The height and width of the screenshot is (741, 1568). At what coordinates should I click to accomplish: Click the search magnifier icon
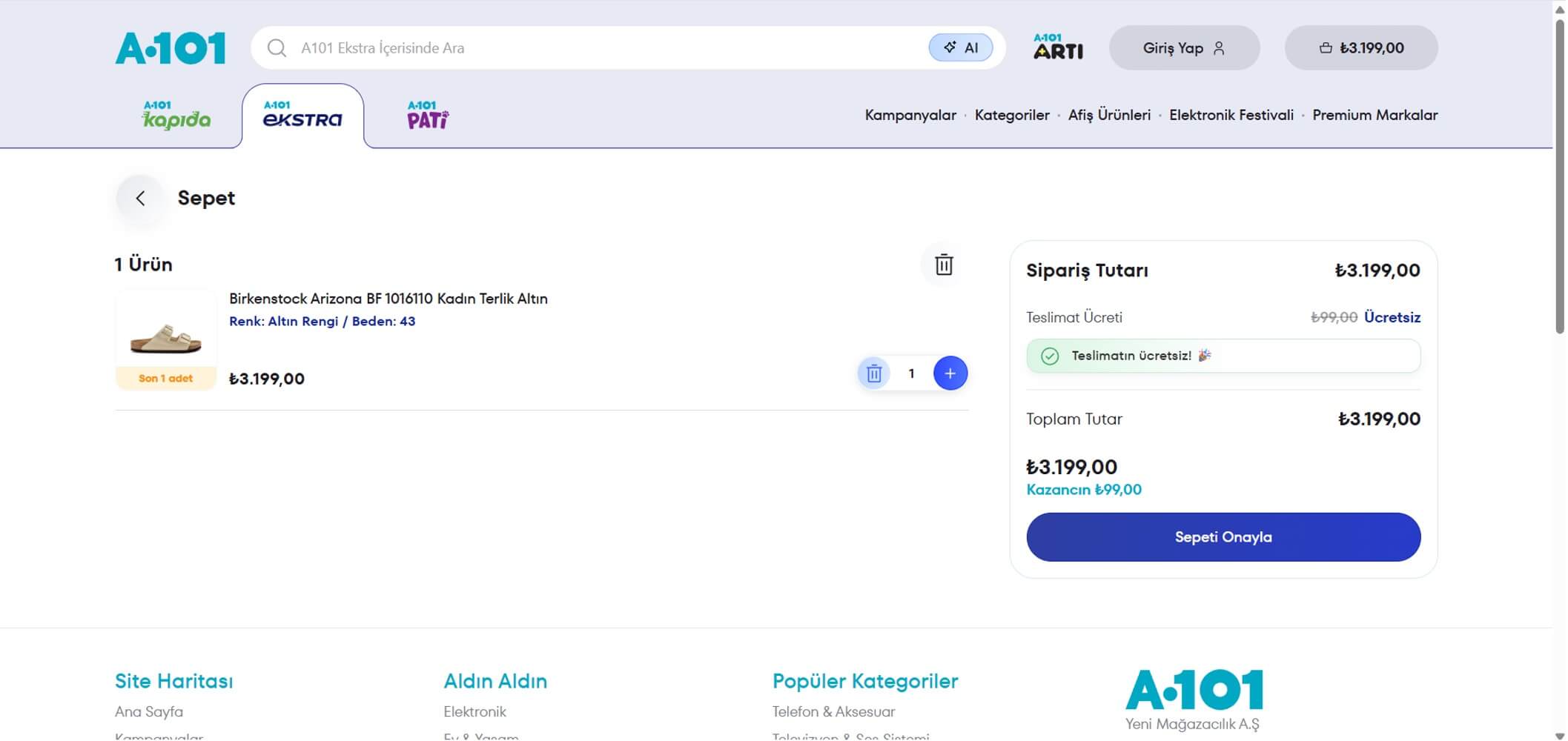[x=277, y=48]
